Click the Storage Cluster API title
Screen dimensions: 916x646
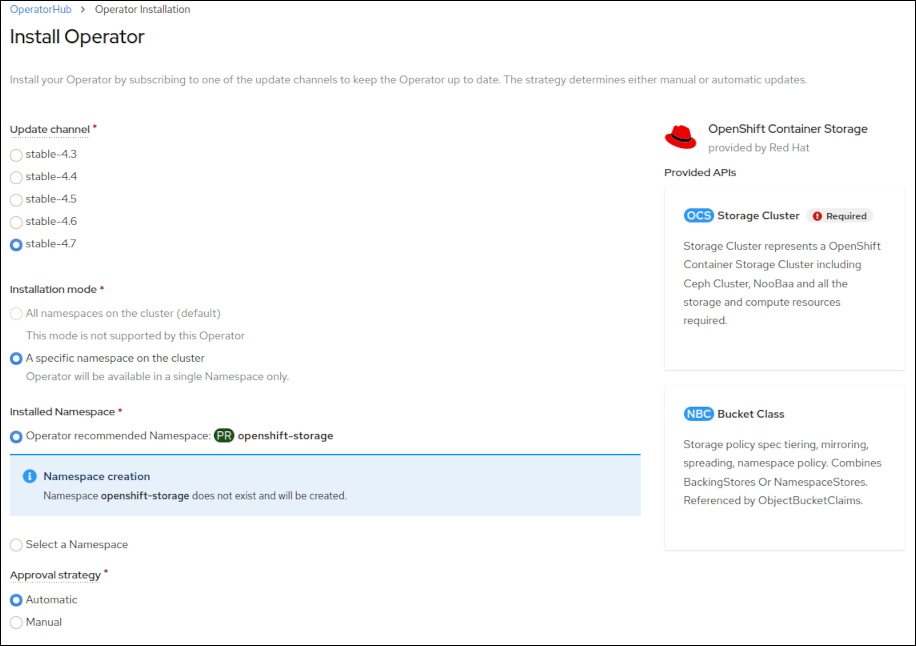(x=758, y=216)
